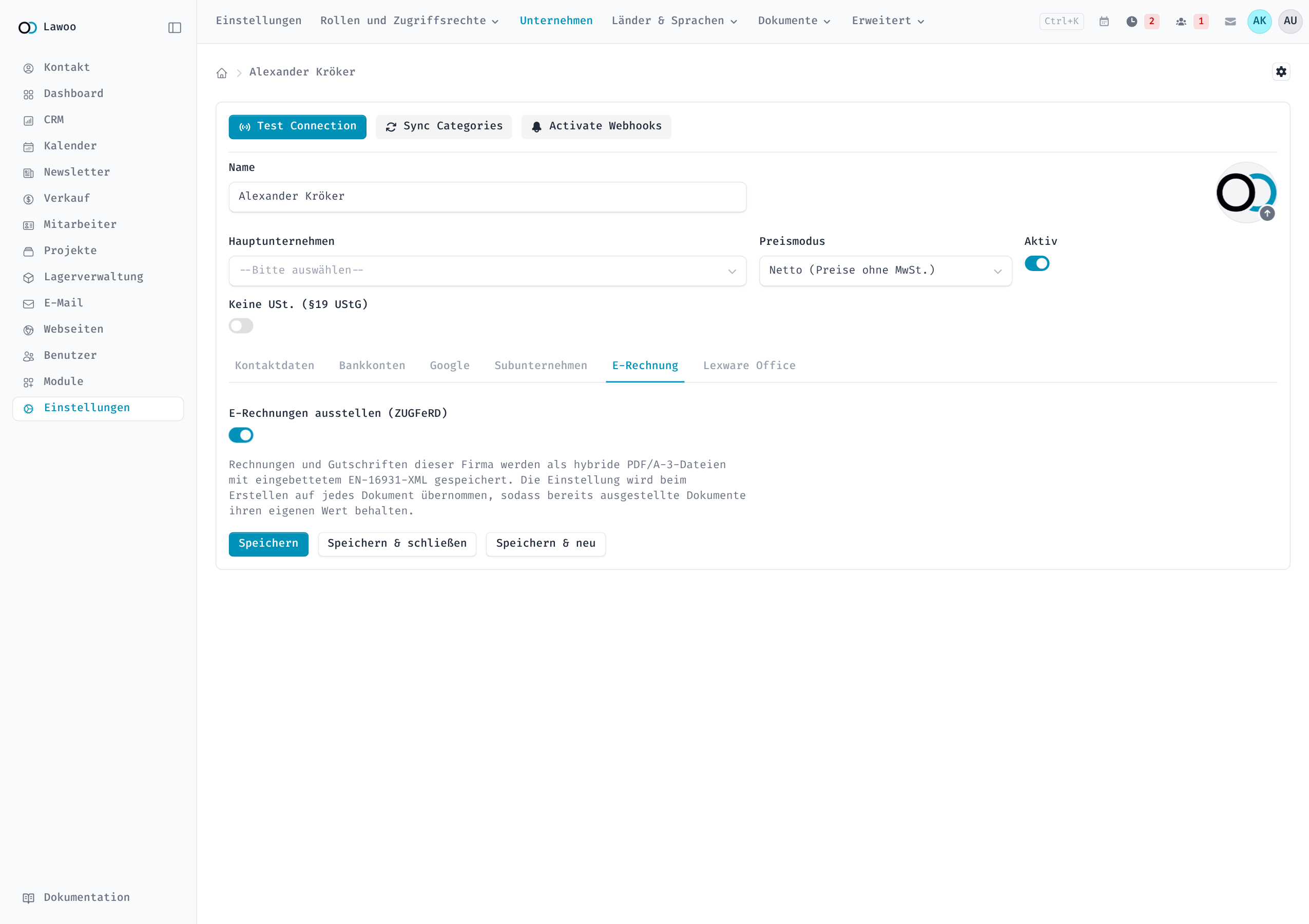Enable Keine USt. (§19 UStG) switch
This screenshot has height=924, width=1309.
241,326
